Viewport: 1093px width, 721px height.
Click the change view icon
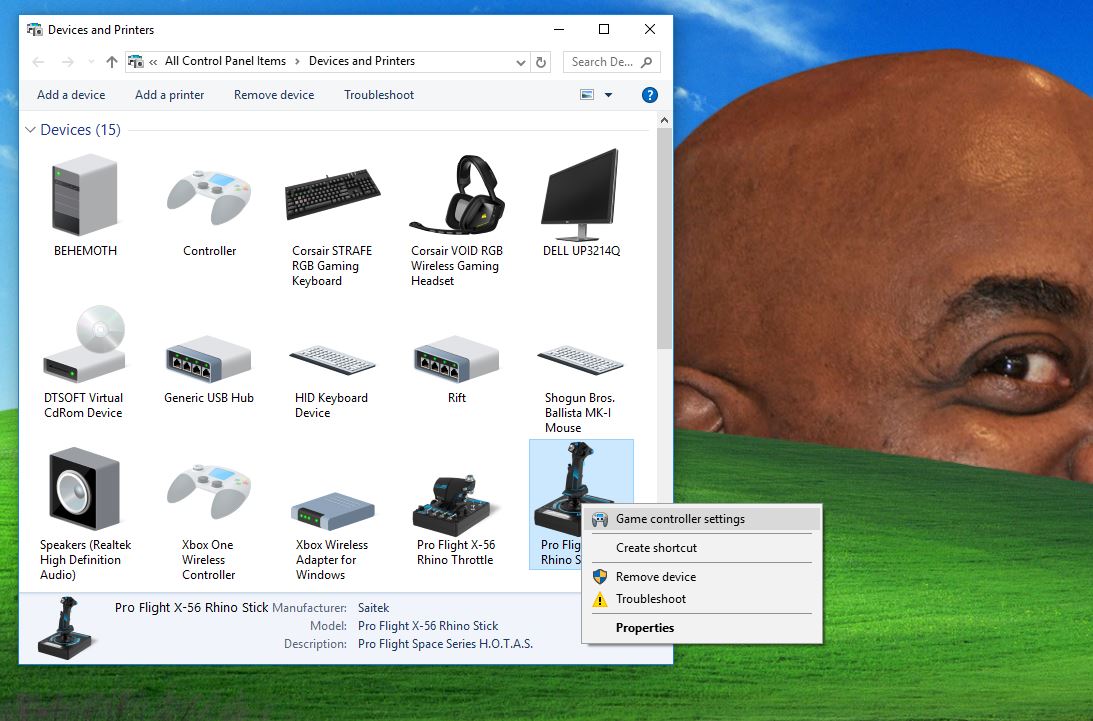[x=587, y=95]
